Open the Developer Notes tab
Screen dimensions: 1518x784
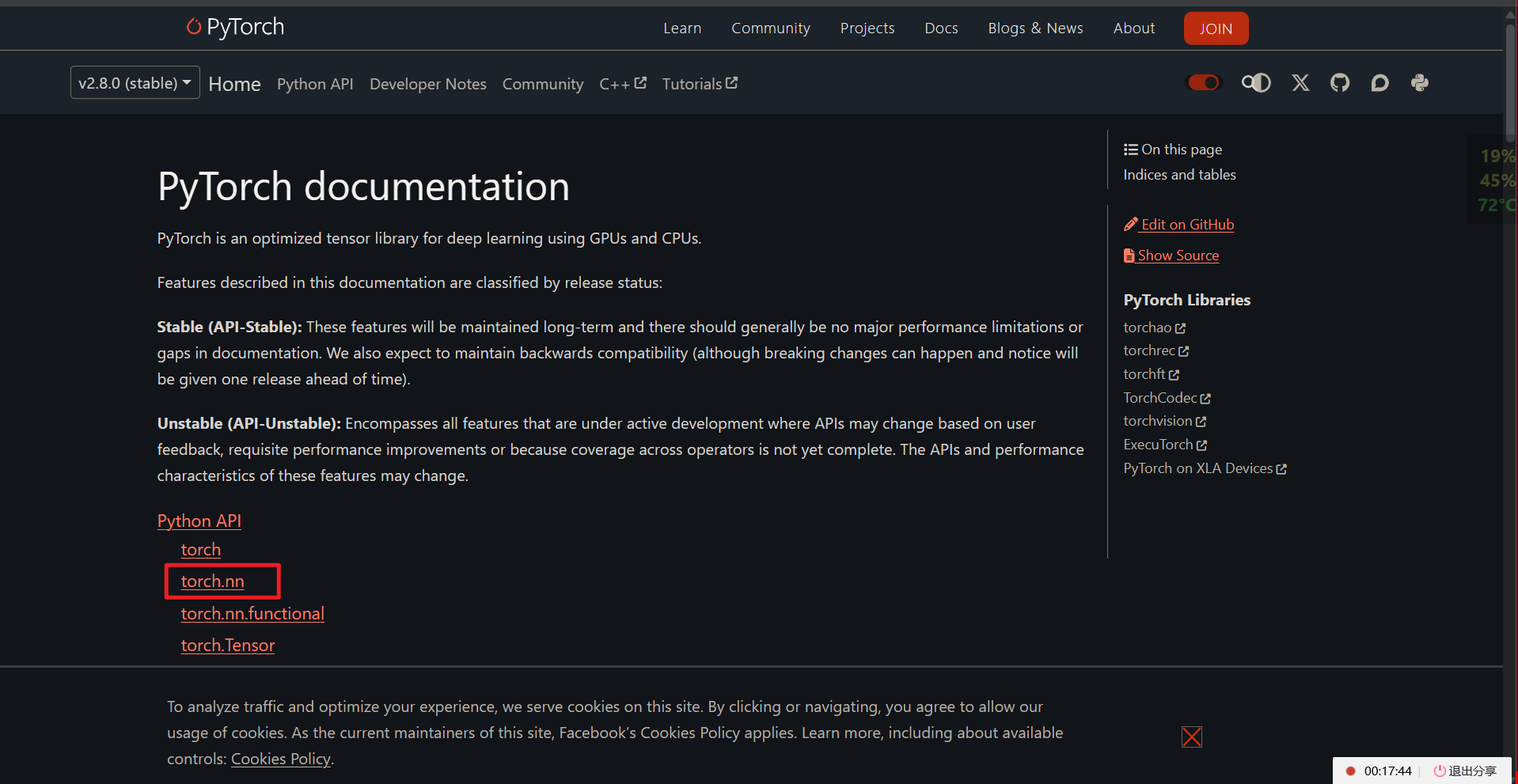point(428,84)
